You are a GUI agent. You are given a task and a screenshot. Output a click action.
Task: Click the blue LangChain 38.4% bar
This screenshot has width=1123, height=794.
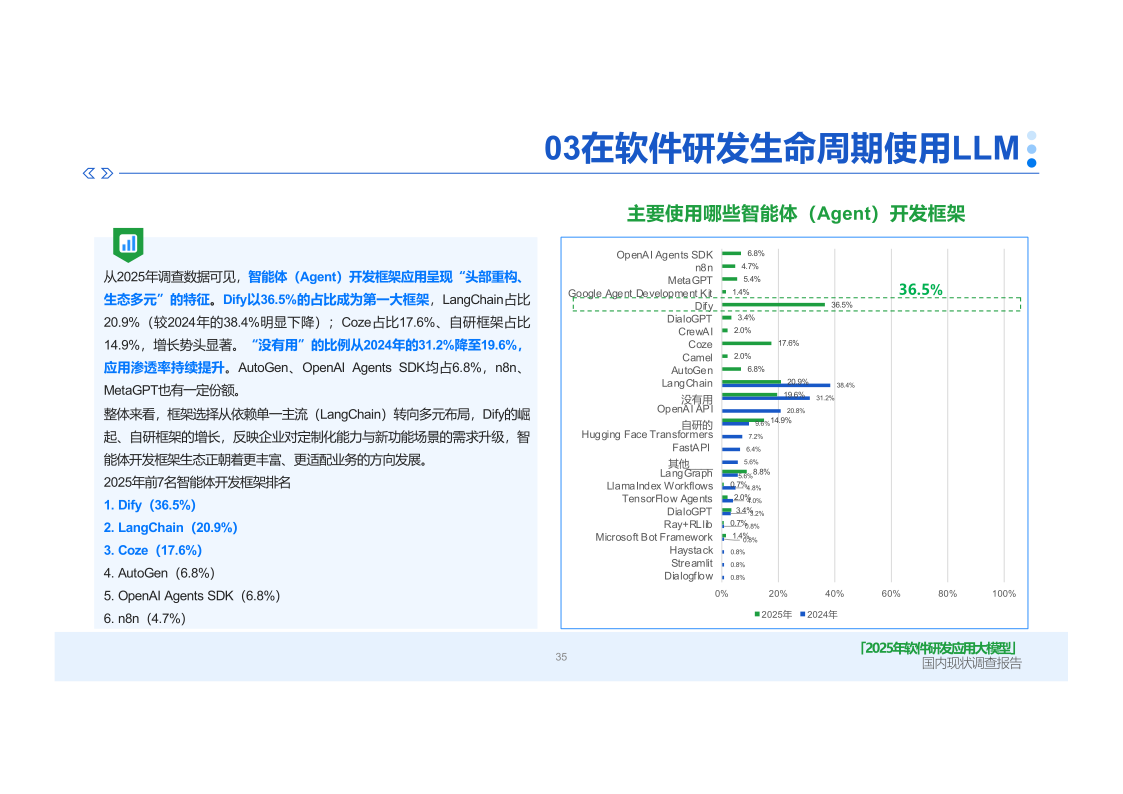pos(776,385)
